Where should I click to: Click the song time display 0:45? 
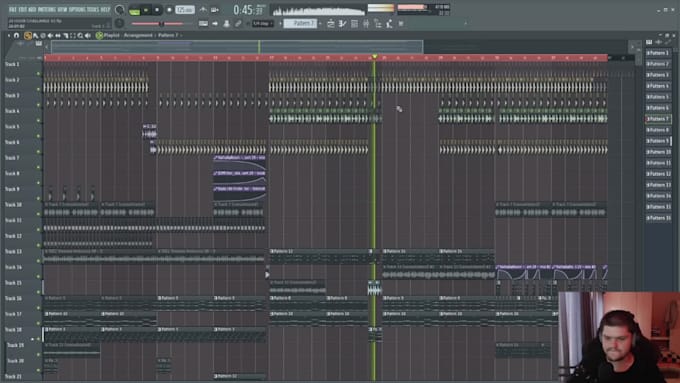(248, 10)
